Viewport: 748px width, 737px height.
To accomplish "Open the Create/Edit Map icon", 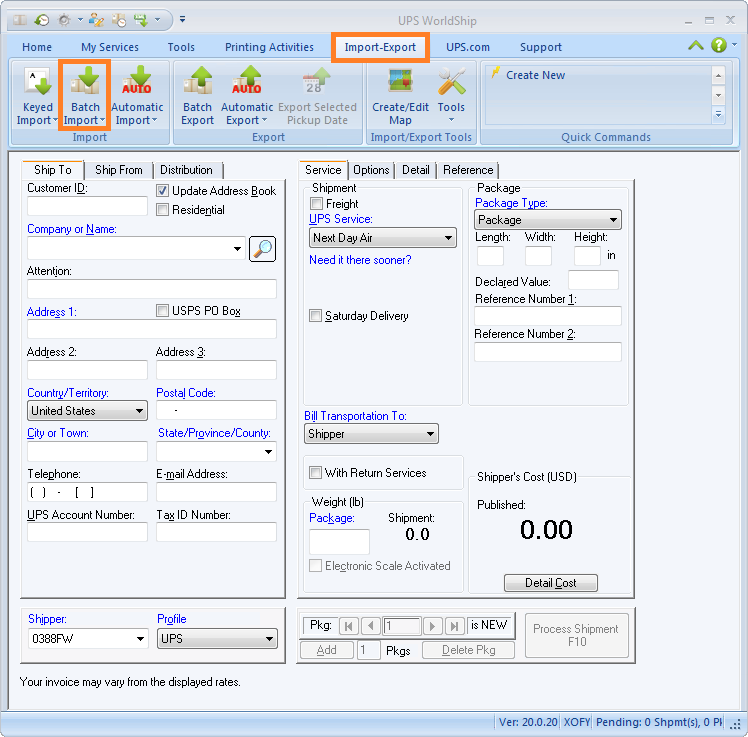I will pos(400,80).
